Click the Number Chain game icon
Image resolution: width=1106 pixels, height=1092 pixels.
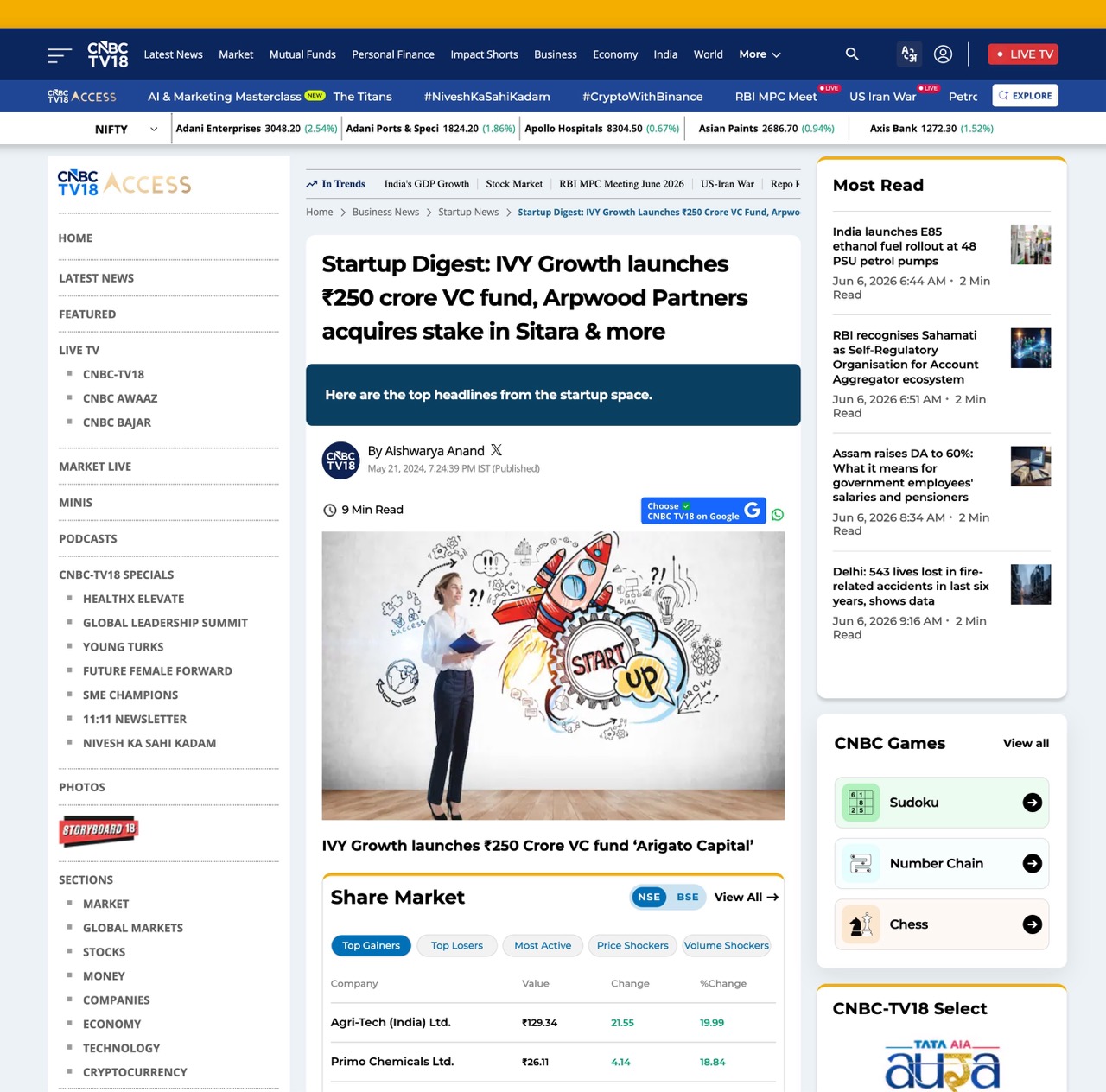(x=861, y=863)
